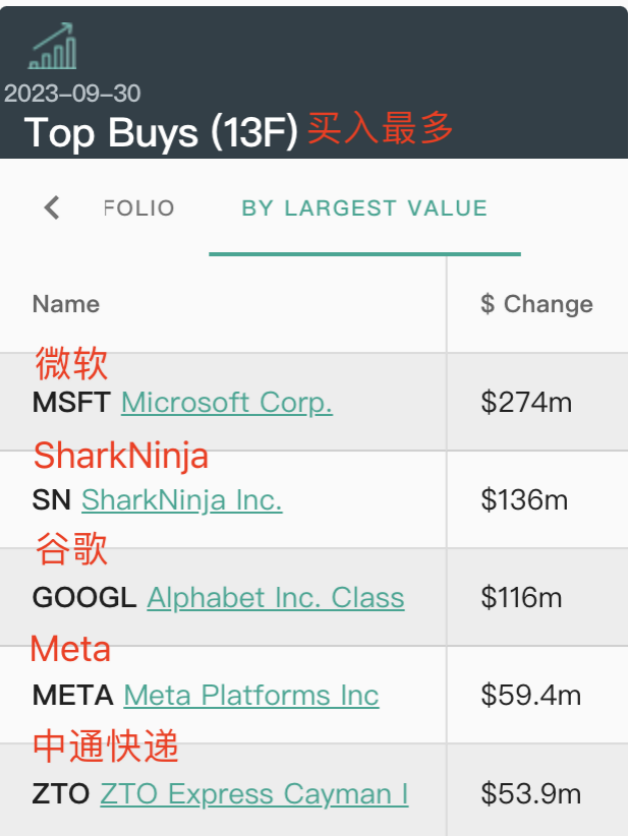Click the SN ticker symbol
The height and width of the screenshot is (838, 630).
click(x=51, y=500)
